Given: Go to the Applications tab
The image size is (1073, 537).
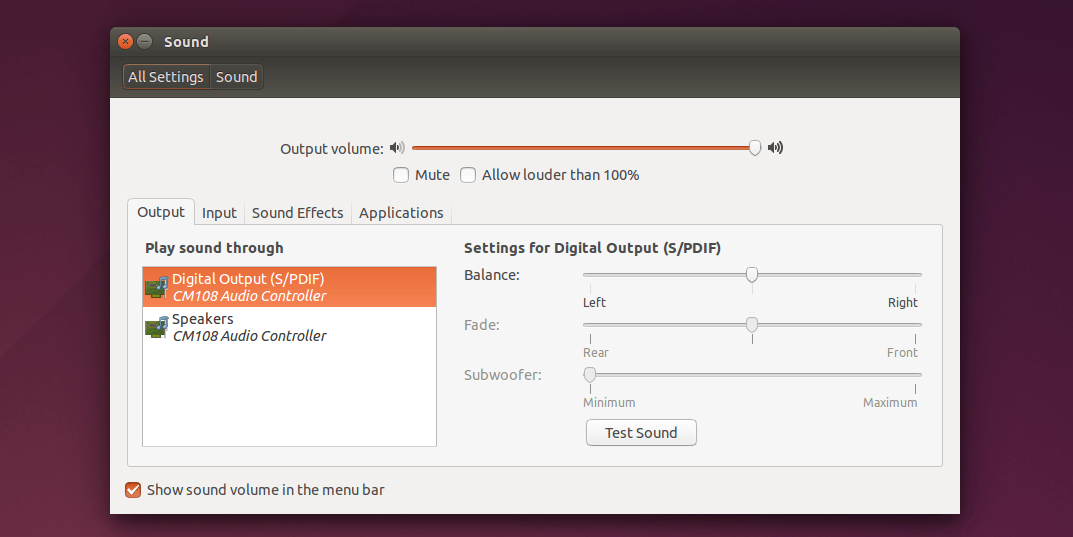Looking at the screenshot, I should (x=401, y=213).
